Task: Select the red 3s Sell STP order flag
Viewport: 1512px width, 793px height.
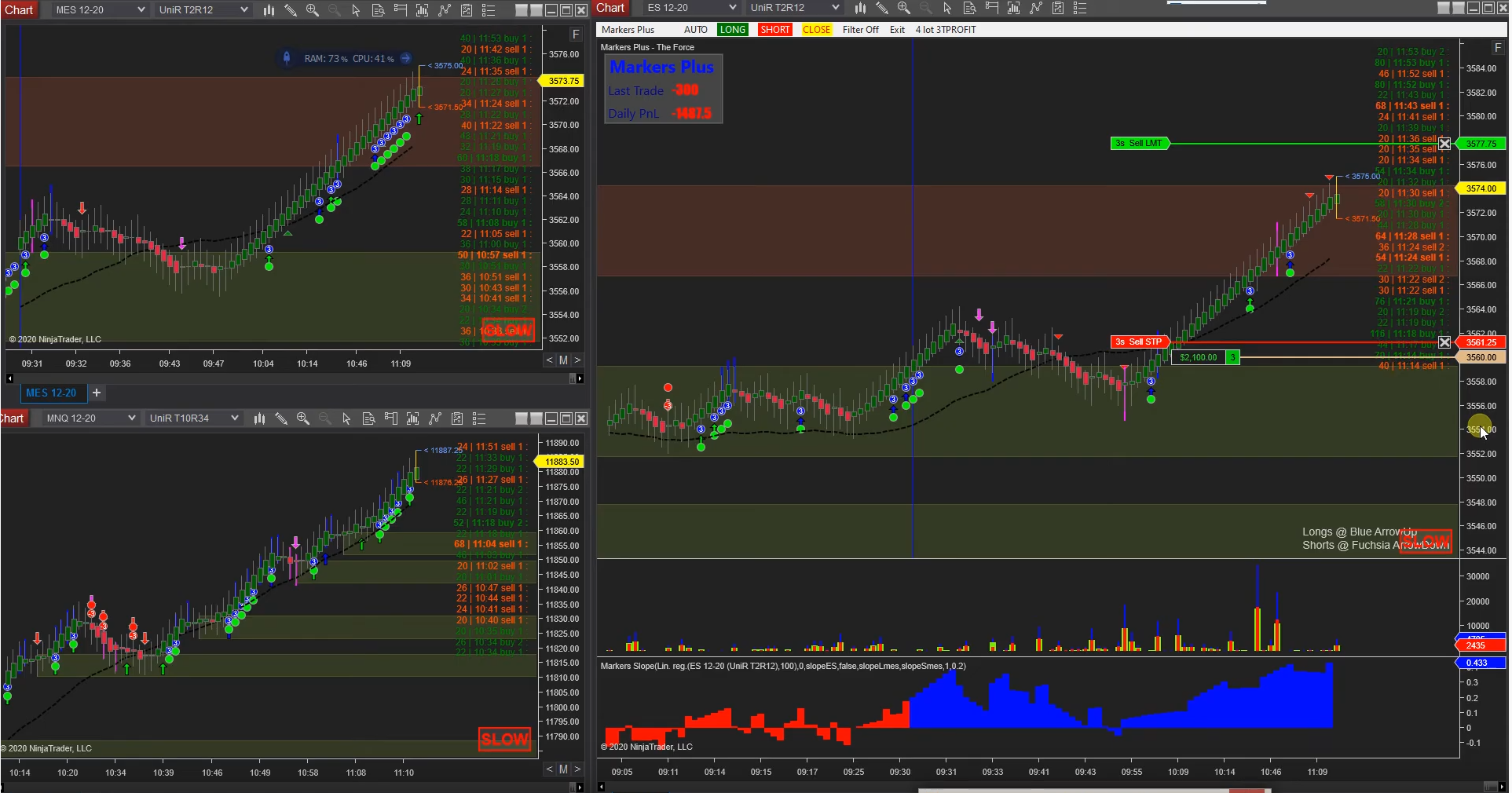Action: coord(1140,342)
